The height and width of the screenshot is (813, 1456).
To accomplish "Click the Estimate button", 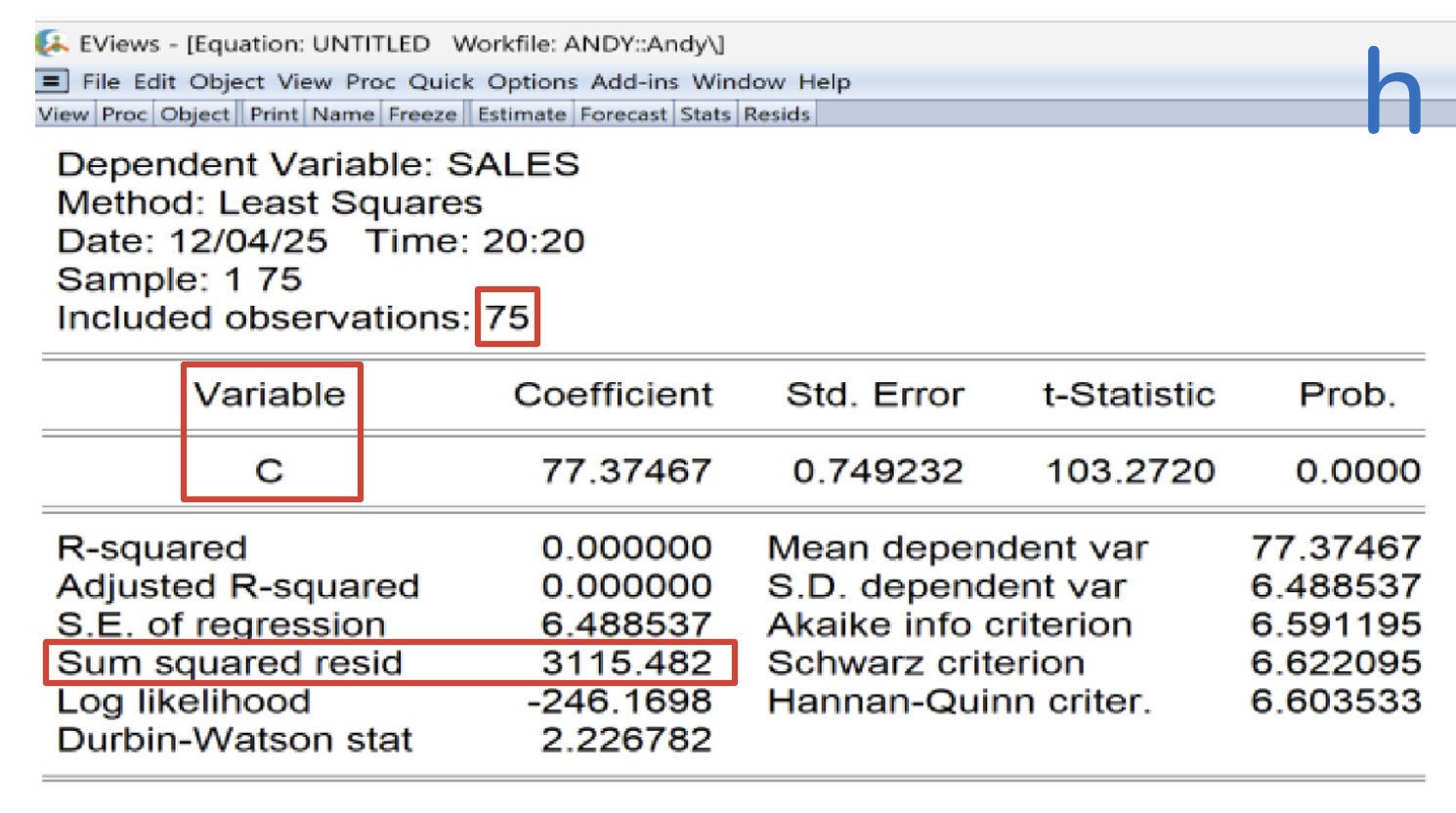I will (522, 114).
